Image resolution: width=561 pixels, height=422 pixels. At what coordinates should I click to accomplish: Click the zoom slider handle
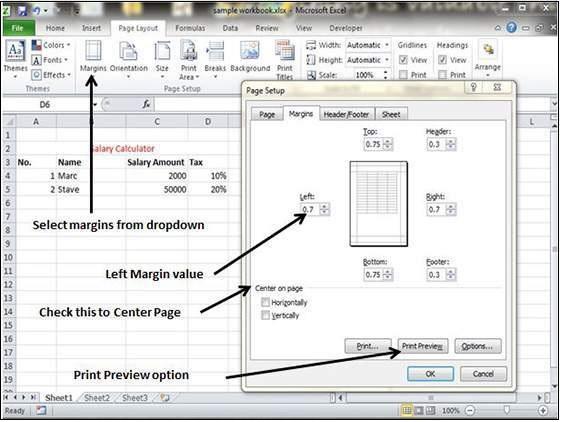507,410
